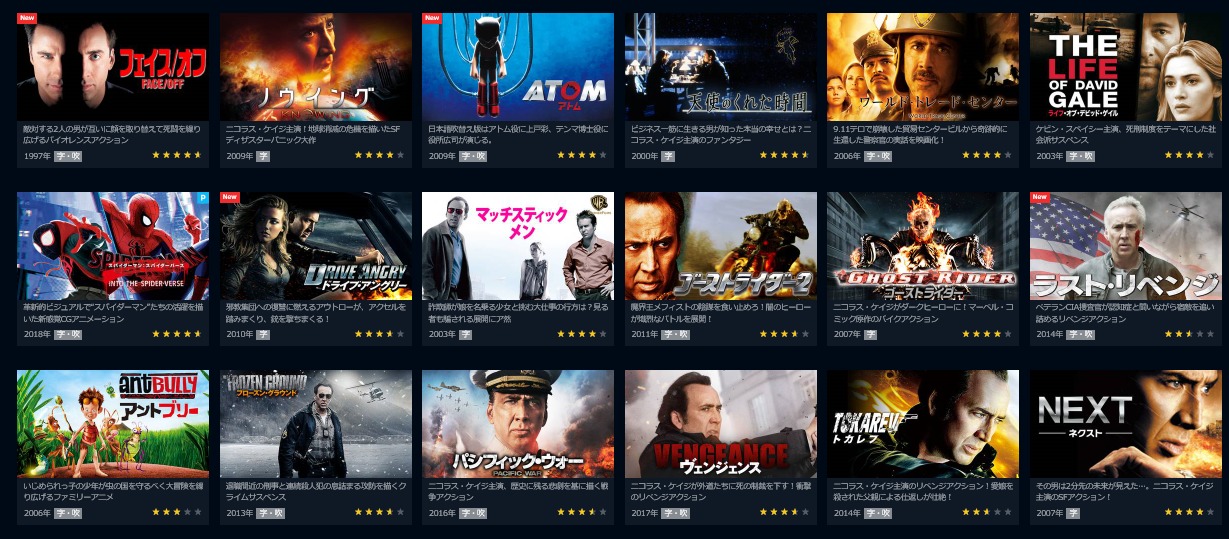This screenshot has height=539, width=1229.
Task: Select The Life of David Gale poster
Action: click(1125, 66)
